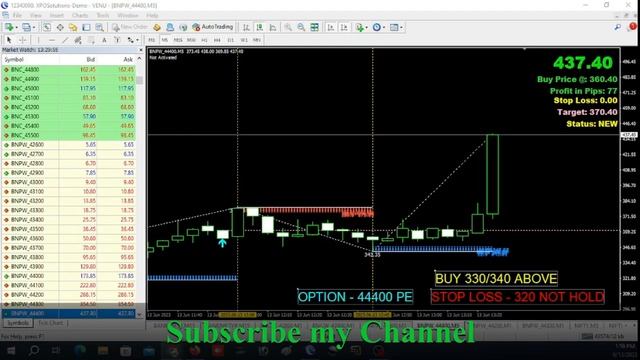
Task: Open MetaEditor from the toolbar
Action: [157, 27]
